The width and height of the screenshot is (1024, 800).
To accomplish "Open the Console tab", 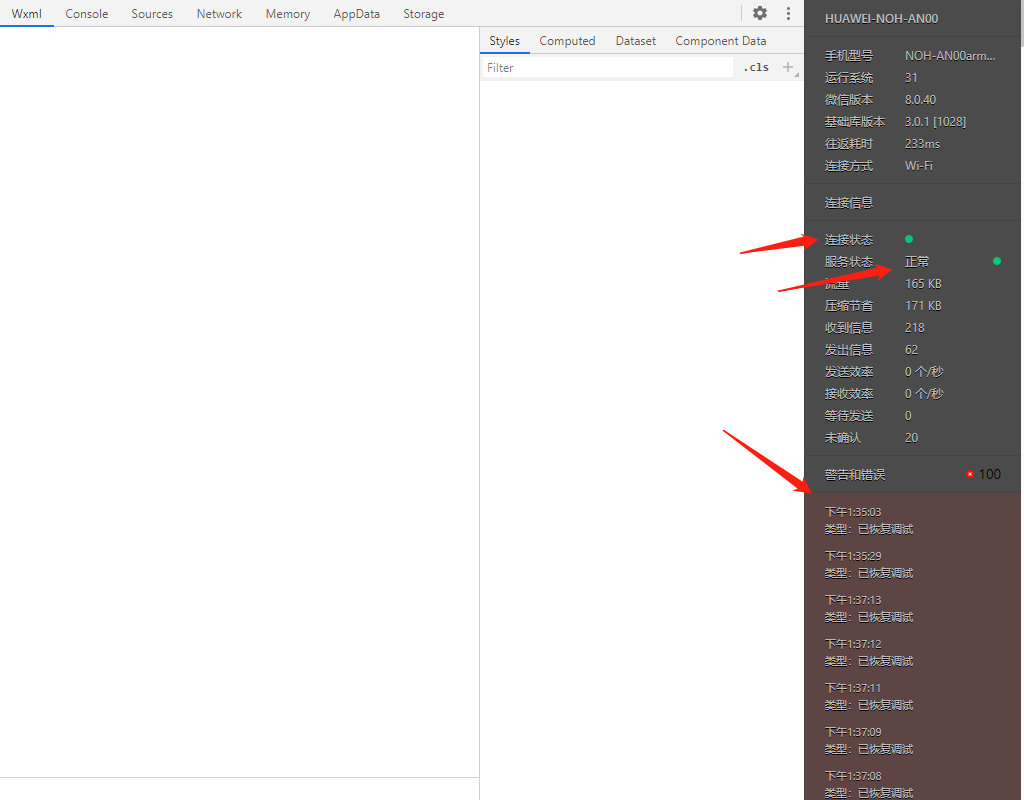I will (x=87, y=14).
